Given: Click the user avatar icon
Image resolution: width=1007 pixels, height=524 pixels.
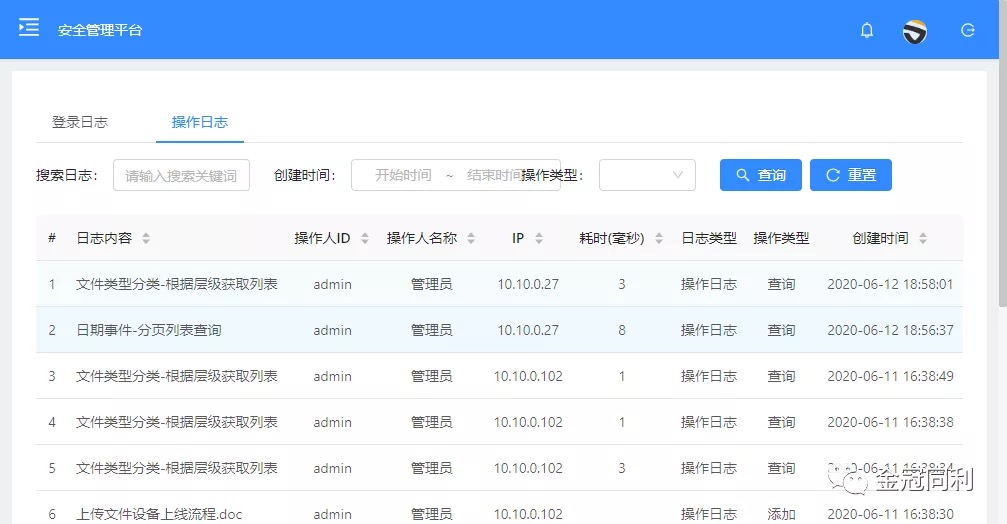Looking at the screenshot, I should pos(914,31).
